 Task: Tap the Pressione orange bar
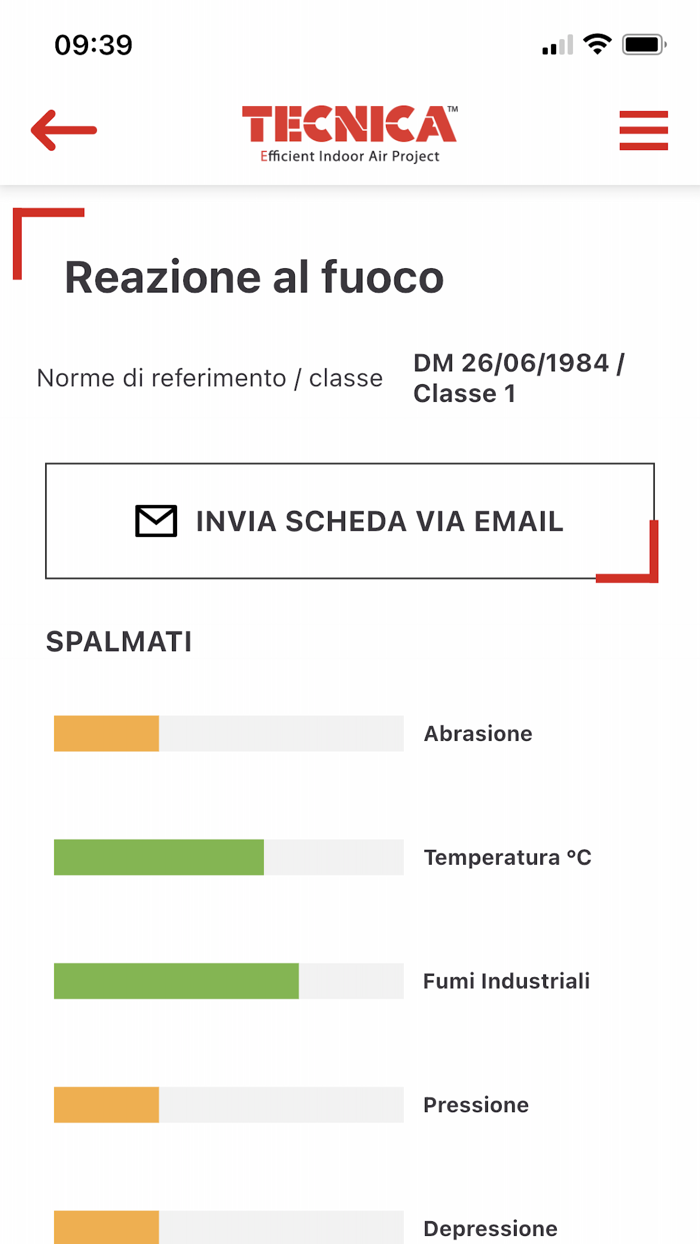[x=230, y=1105]
